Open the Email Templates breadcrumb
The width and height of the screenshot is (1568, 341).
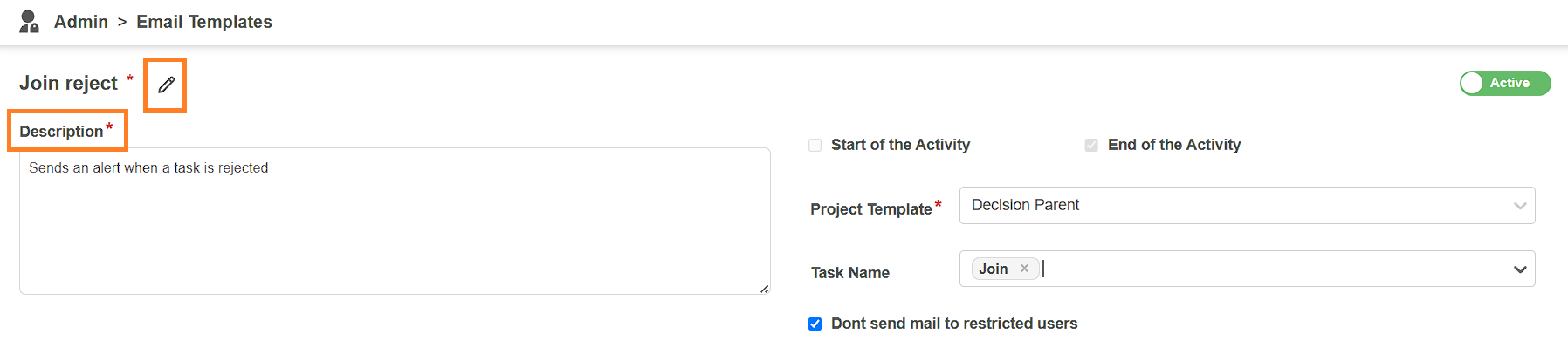[x=204, y=22]
